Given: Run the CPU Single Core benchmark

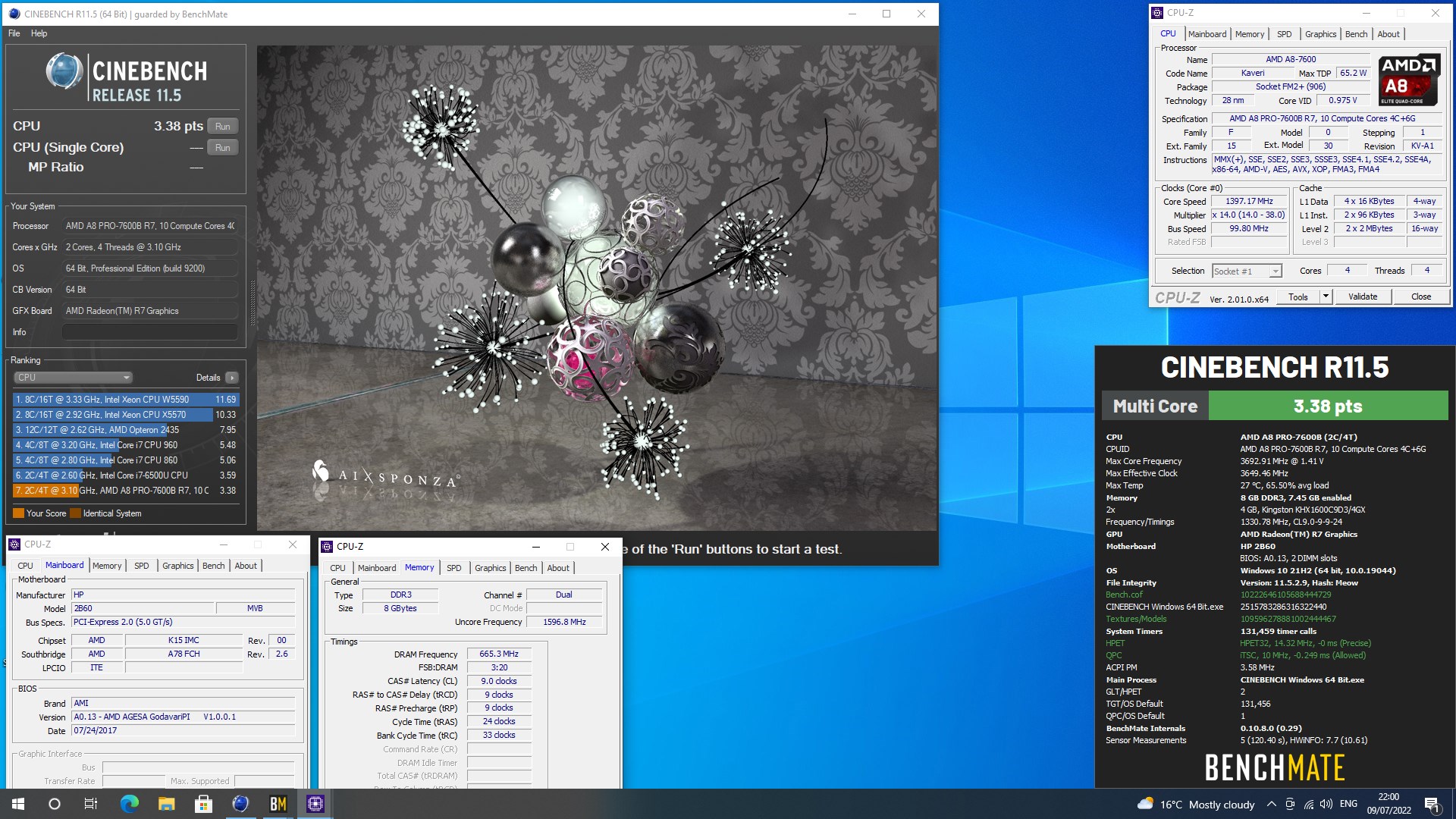Looking at the screenshot, I should coord(222,148).
